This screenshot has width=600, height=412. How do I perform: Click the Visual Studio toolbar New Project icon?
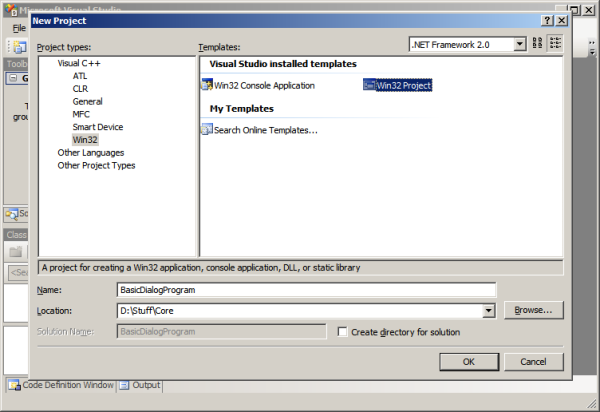[19, 47]
